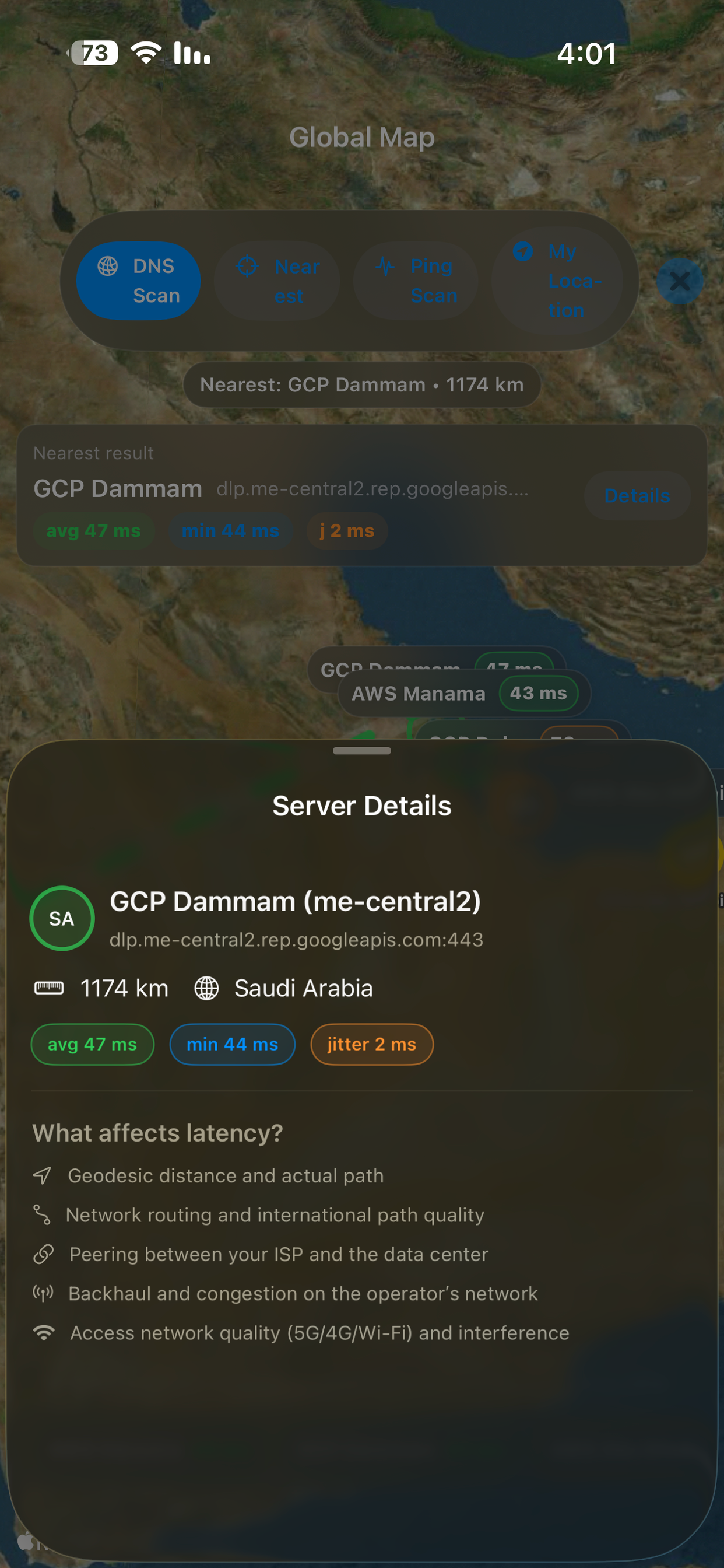The height and width of the screenshot is (1568, 724).
Task: Close the map toolbar with X
Action: click(x=680, y=281)
